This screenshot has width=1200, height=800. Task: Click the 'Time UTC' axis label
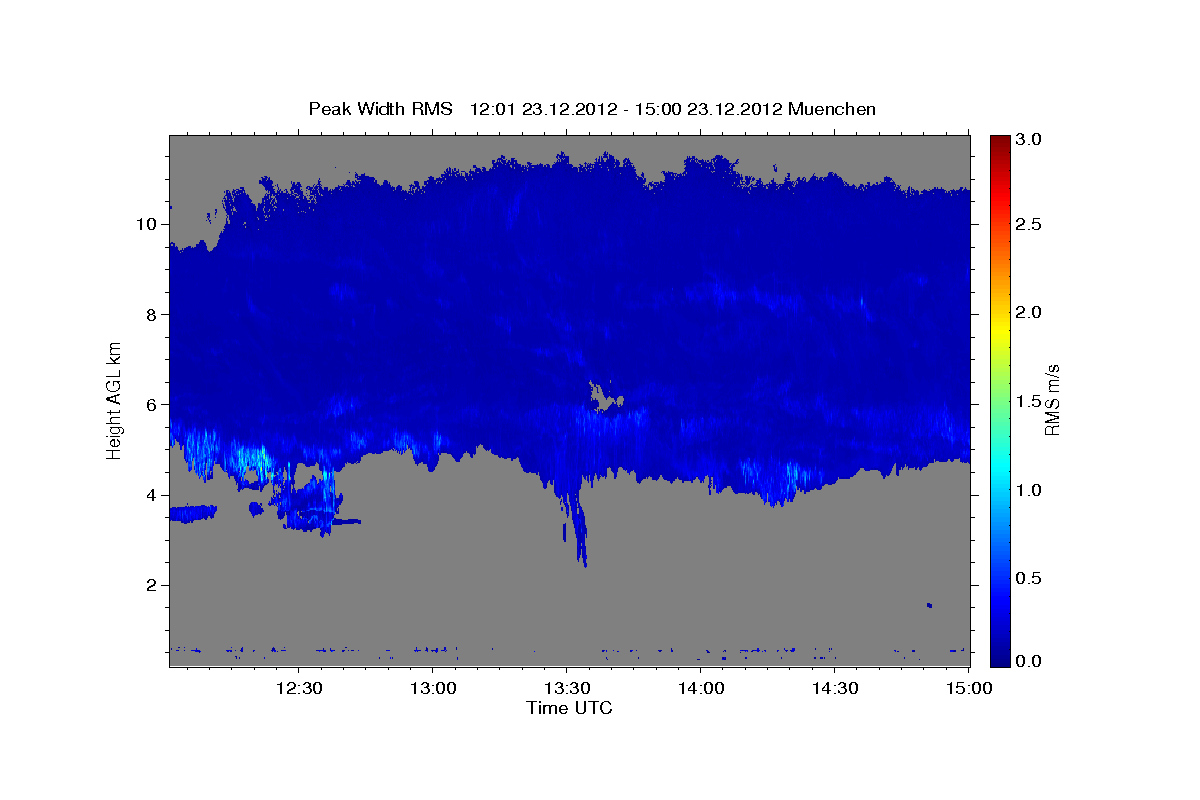pyautogui.click(x=569, y=708)
